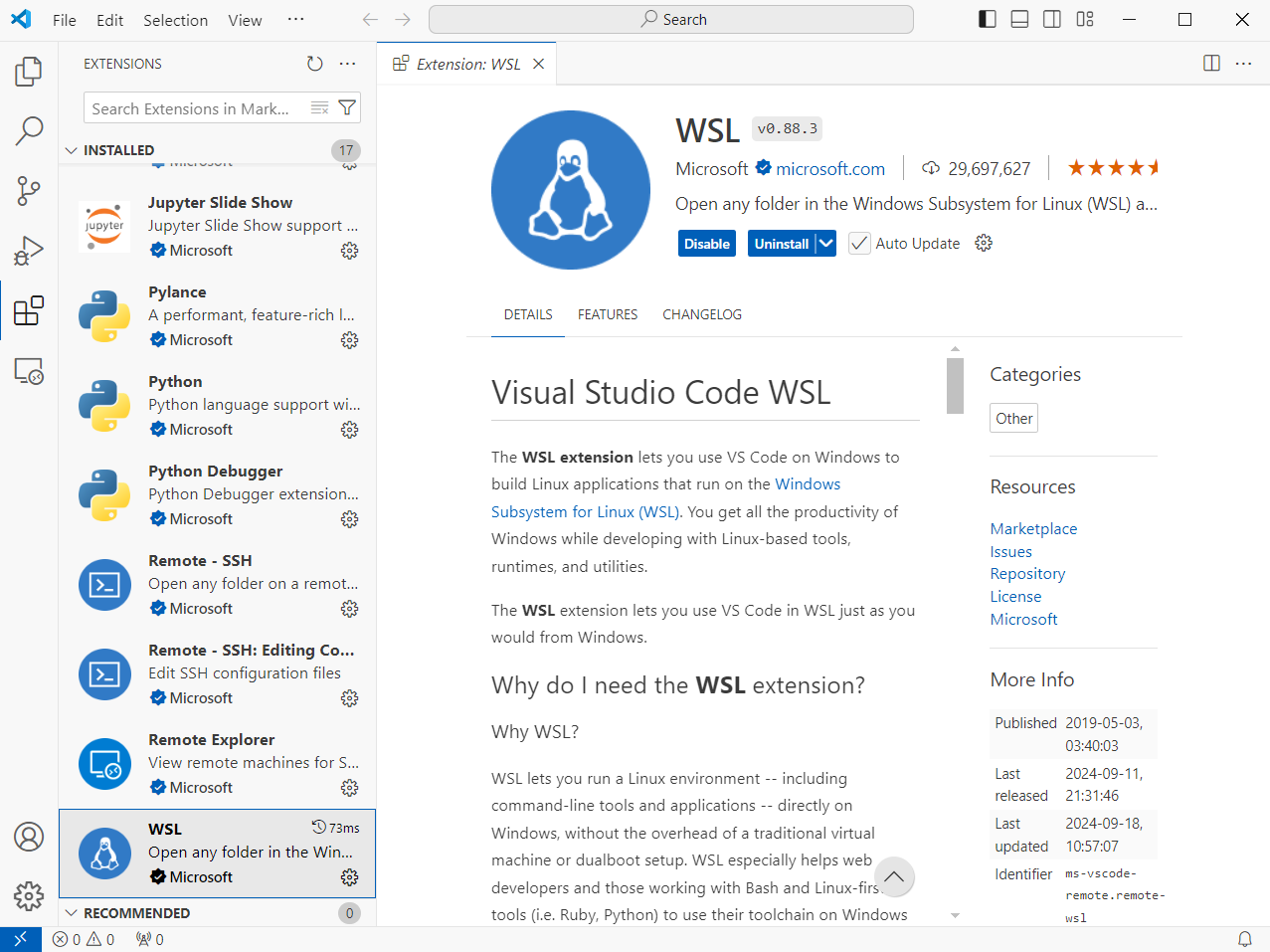The width and height of the screenshot is (1270, 952).
Task: Uninstall the WSL extension
Action: click(x=782, y=244)
